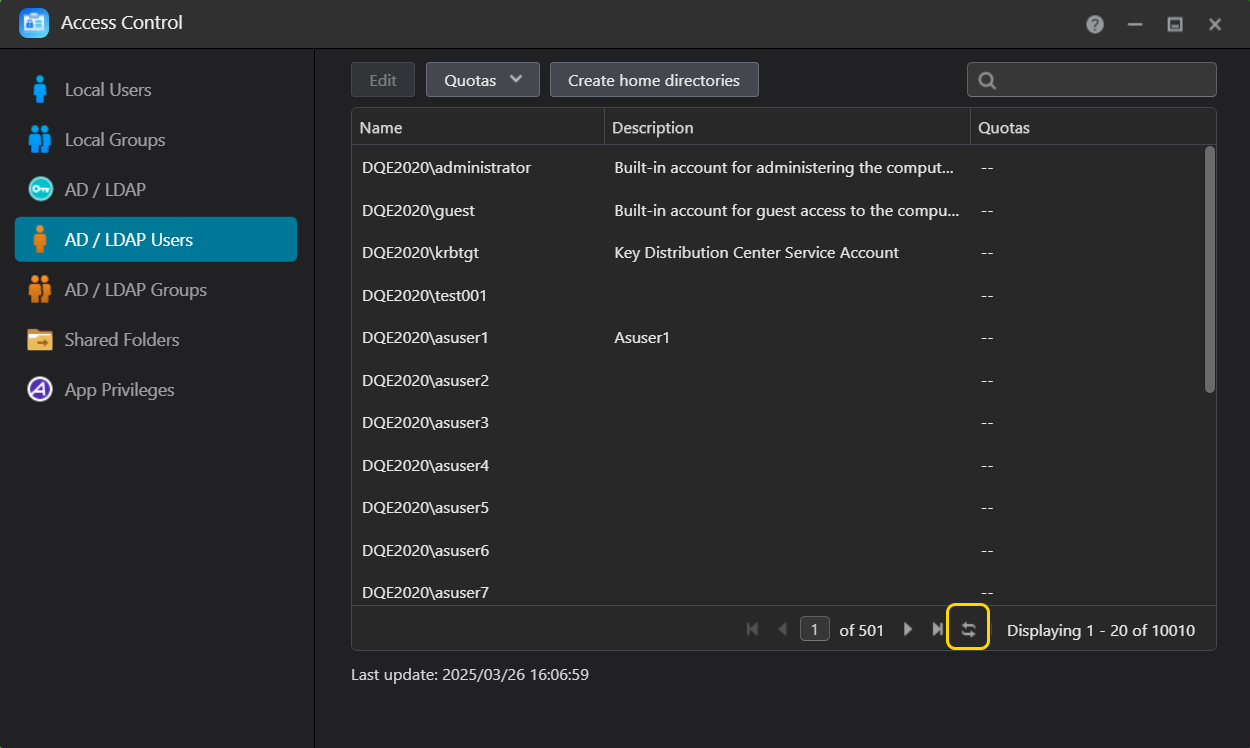The image size is (1250, 748).
Task: Open the AD / LDAP key icon
Action: [40, 190]
